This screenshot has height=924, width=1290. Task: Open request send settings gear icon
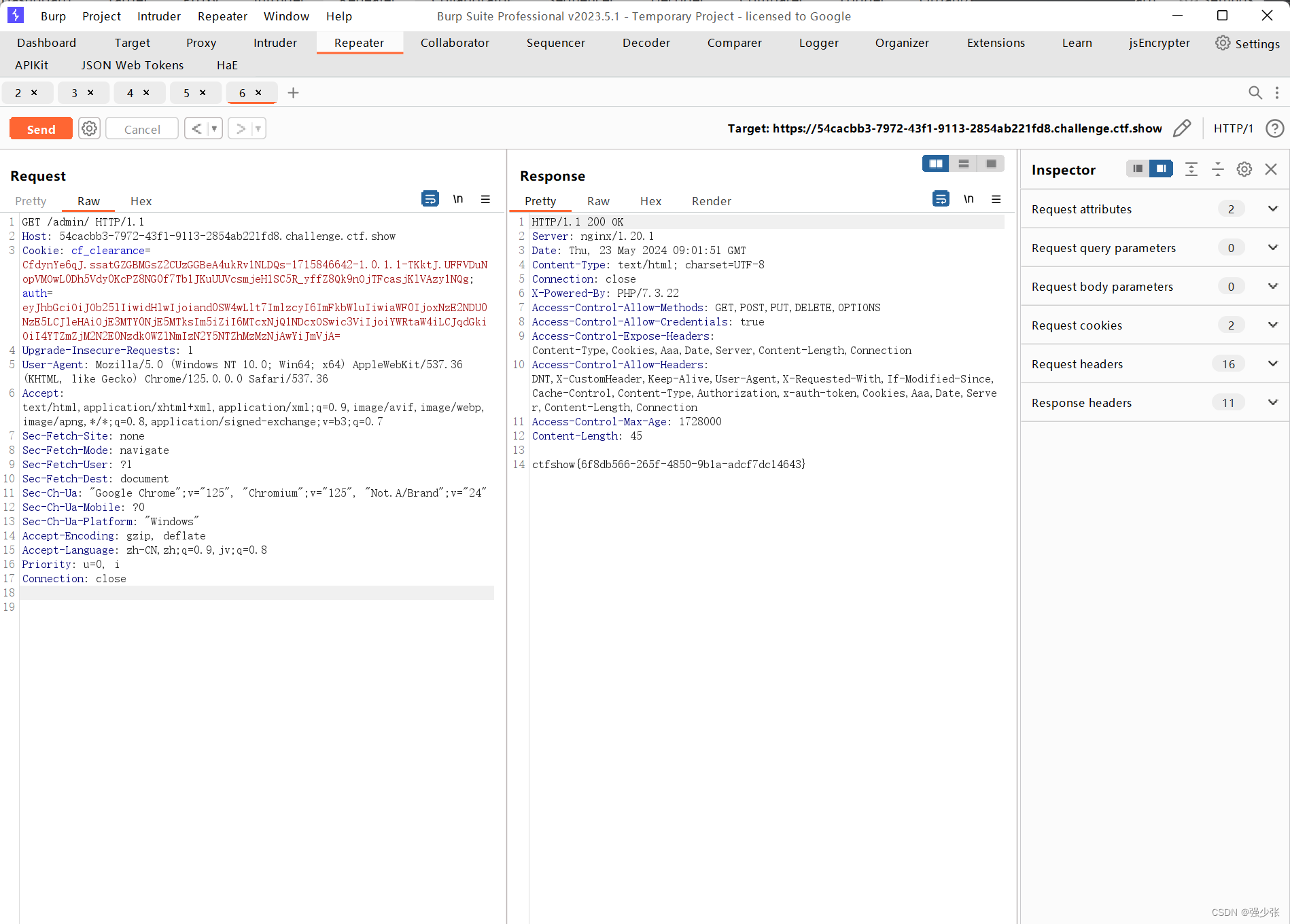click(89, 128)
